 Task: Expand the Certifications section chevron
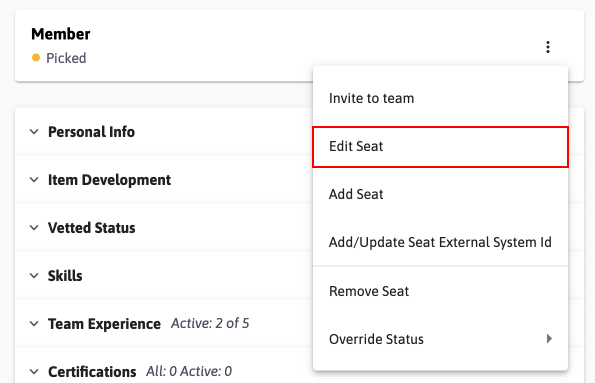34,372
